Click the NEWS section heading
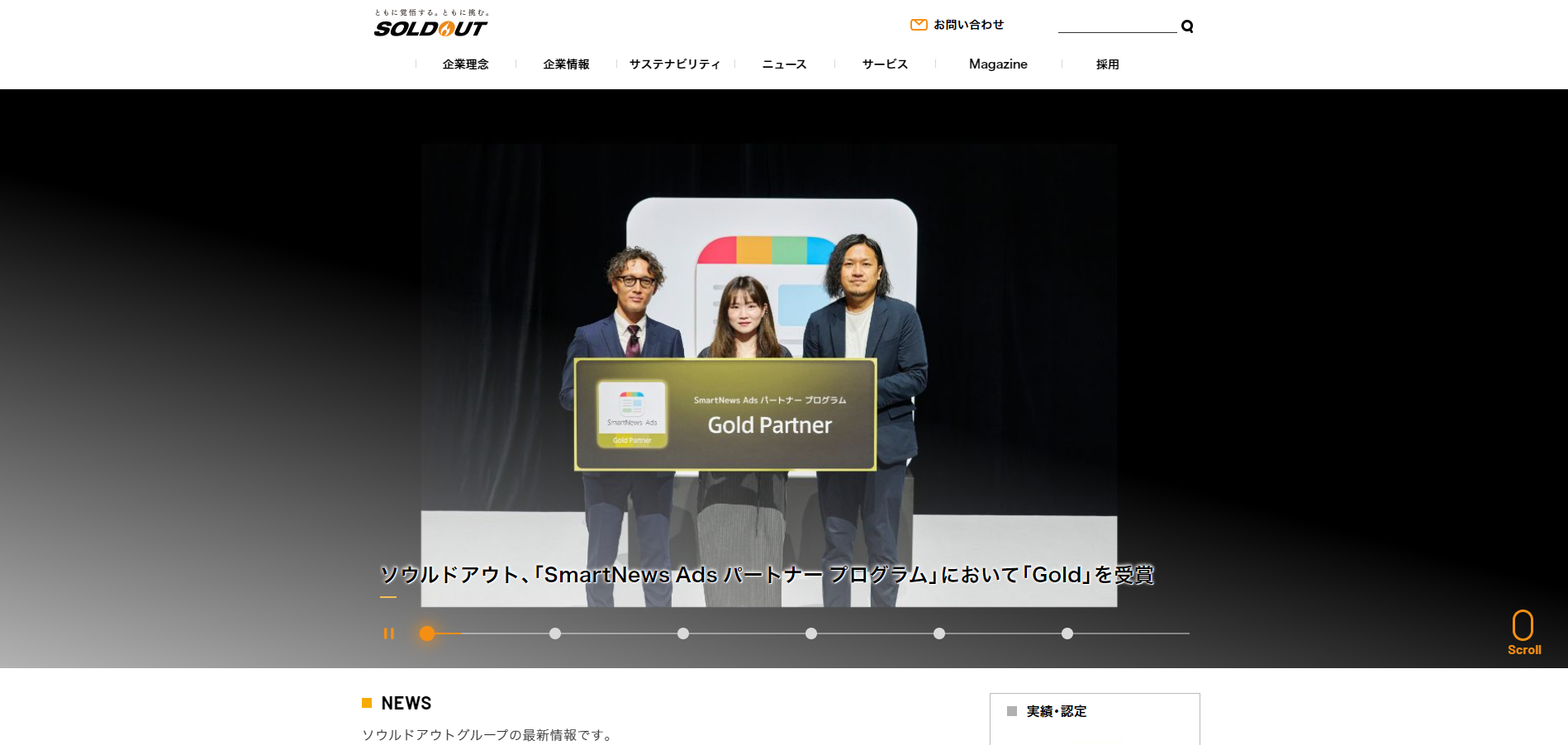 click(x=406, y=703)
